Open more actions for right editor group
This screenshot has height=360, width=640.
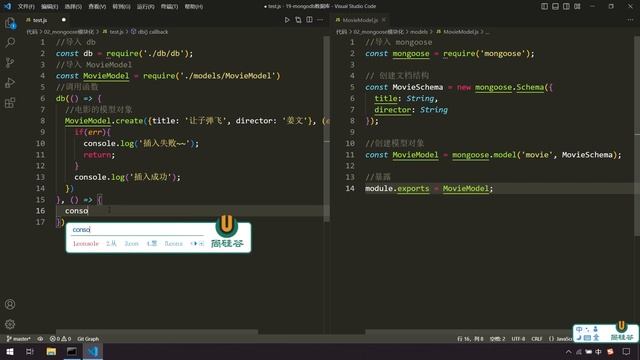(630, 20)
